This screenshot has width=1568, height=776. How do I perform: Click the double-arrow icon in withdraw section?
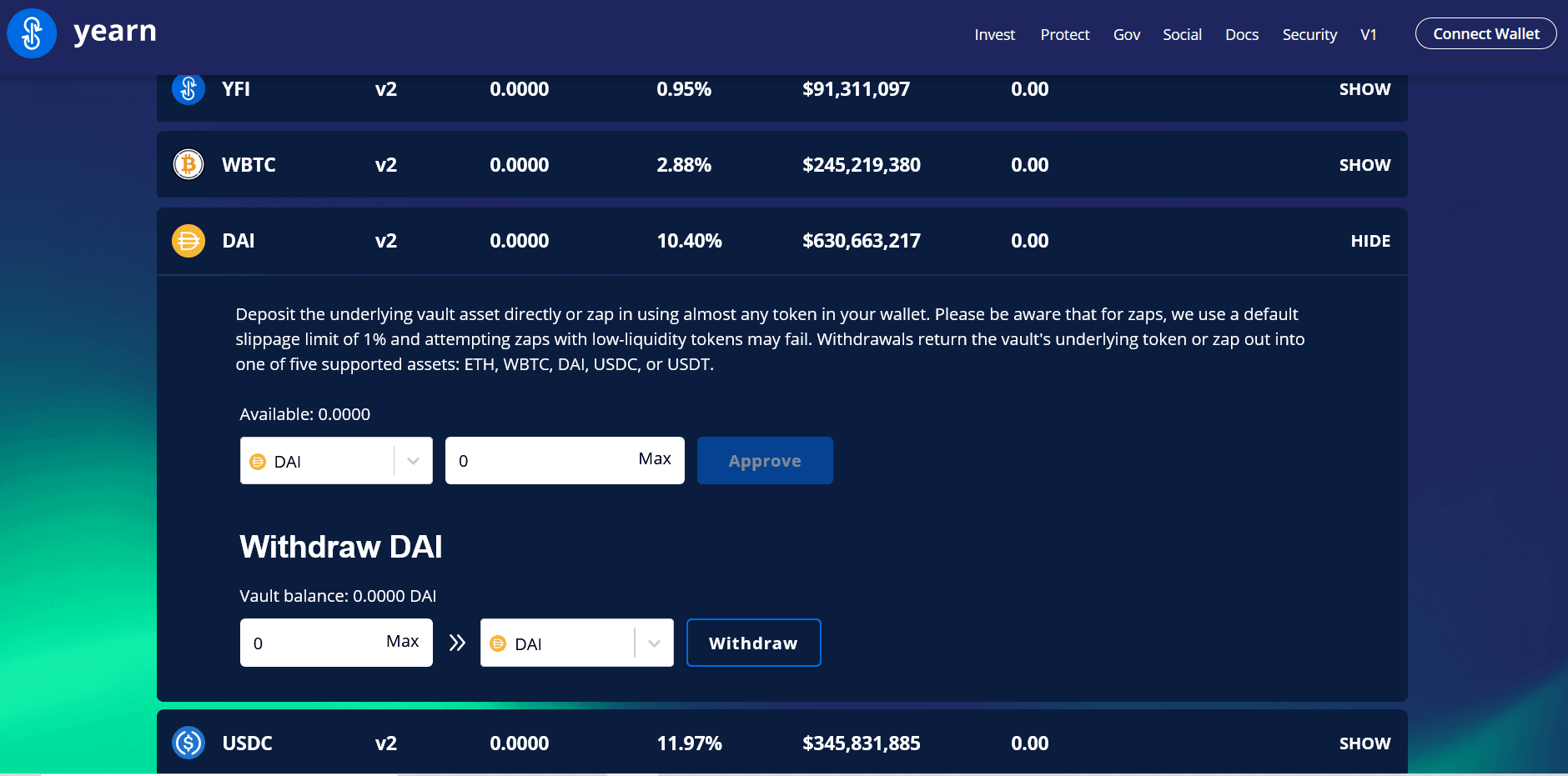(x=457, y=643)
